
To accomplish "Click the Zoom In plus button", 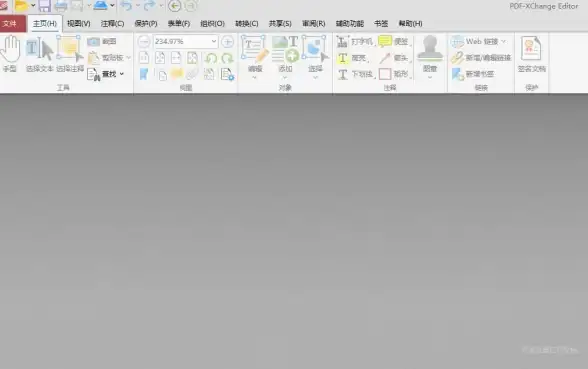I will pyautogui.click(x=227, y=42).
